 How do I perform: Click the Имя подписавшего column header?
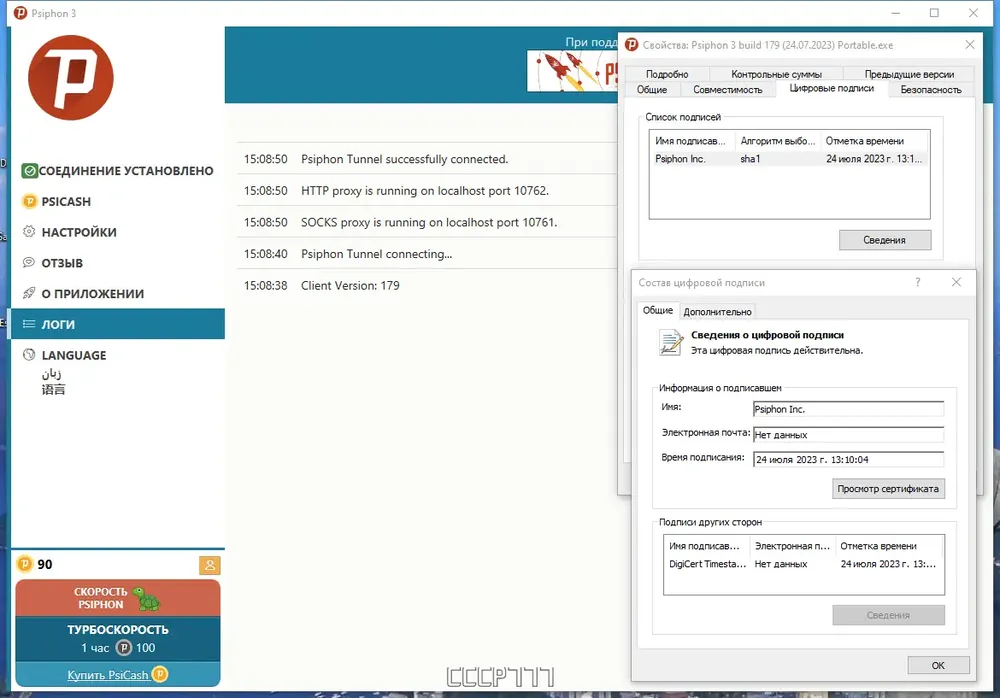693,141
